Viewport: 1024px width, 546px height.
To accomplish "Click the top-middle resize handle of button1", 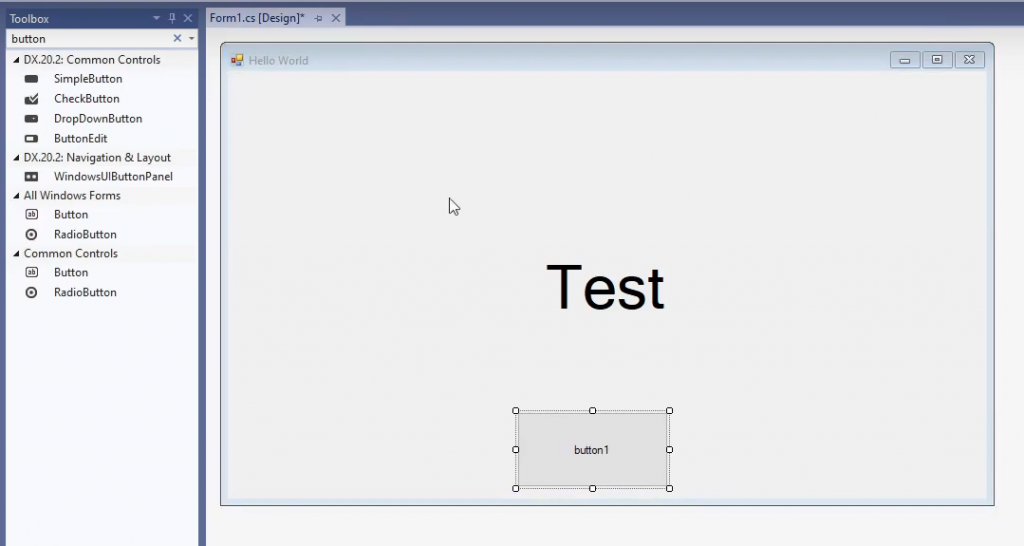I will 592,411.
